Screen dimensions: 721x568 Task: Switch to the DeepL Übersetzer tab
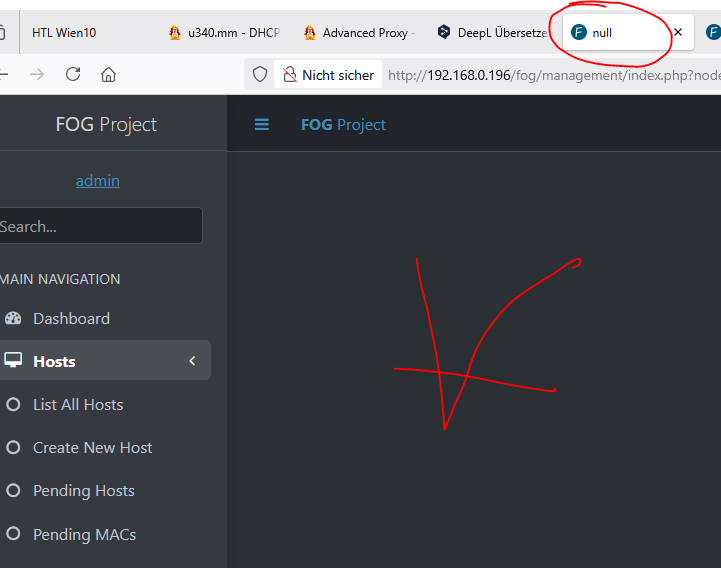click(x=492, y=33)
